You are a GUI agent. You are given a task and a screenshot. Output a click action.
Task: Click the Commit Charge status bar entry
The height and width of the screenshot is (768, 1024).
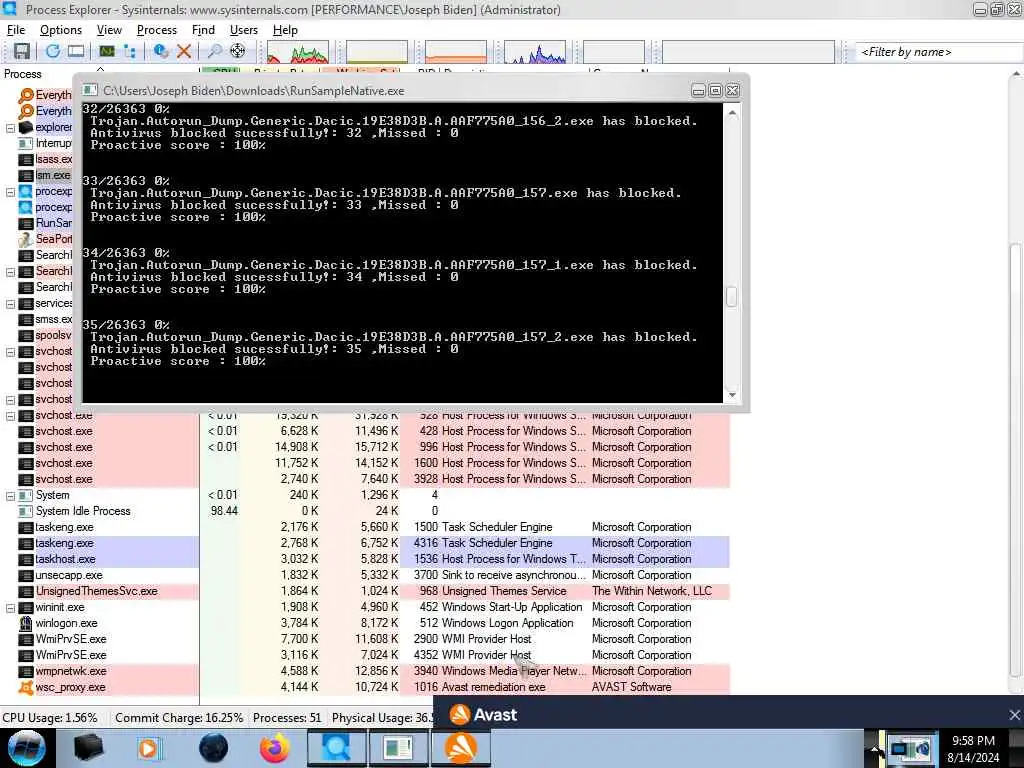pos(179,718)
